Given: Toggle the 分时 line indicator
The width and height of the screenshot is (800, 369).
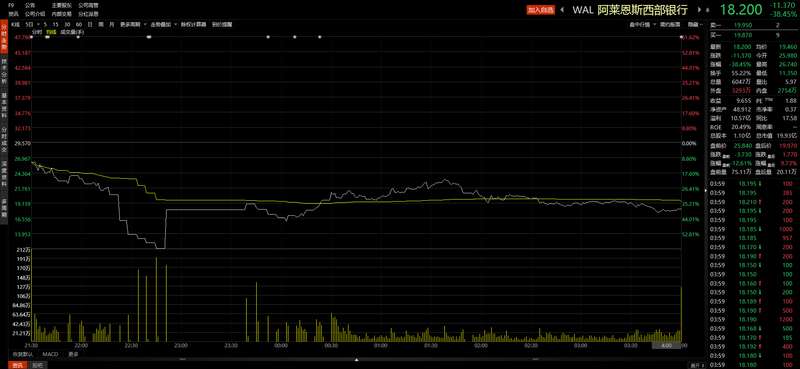Looking at the screenshot, I should (36, 32).
